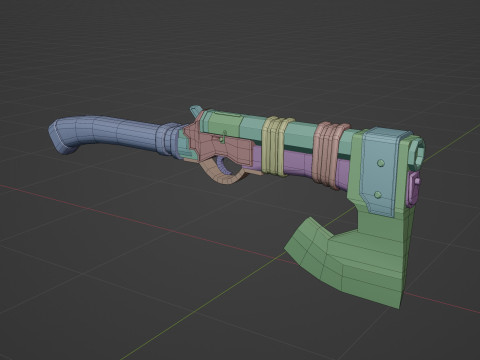Select the lower rivet on the blue plate
Screen dimensions: 480x360
click(378, 195)
